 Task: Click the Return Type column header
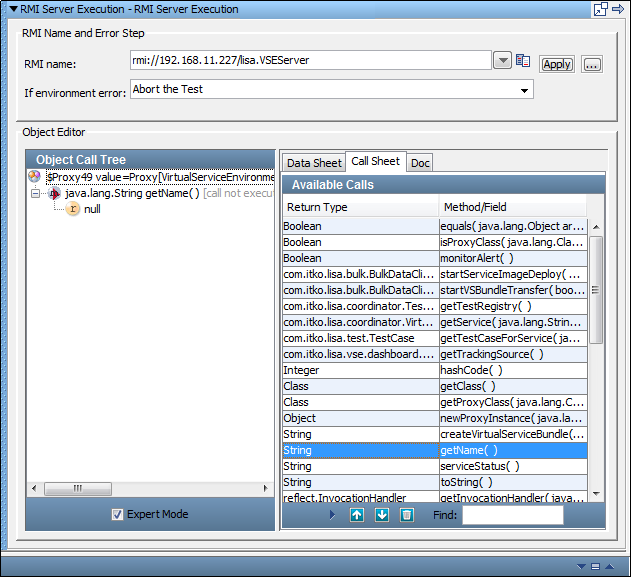tap(361, 207)
